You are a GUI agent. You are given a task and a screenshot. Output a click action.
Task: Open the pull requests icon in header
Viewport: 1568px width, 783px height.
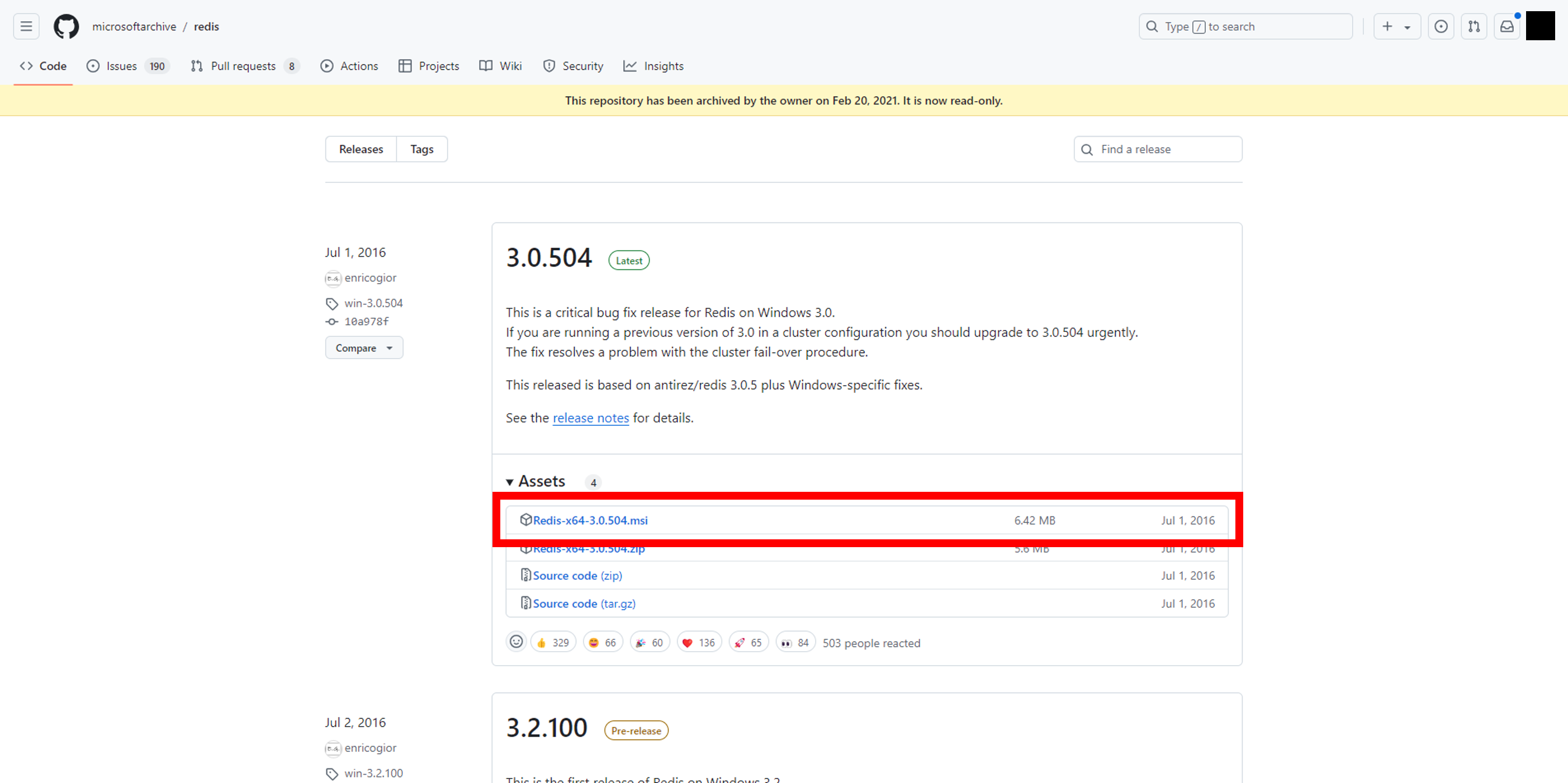tap(1474, 26)
